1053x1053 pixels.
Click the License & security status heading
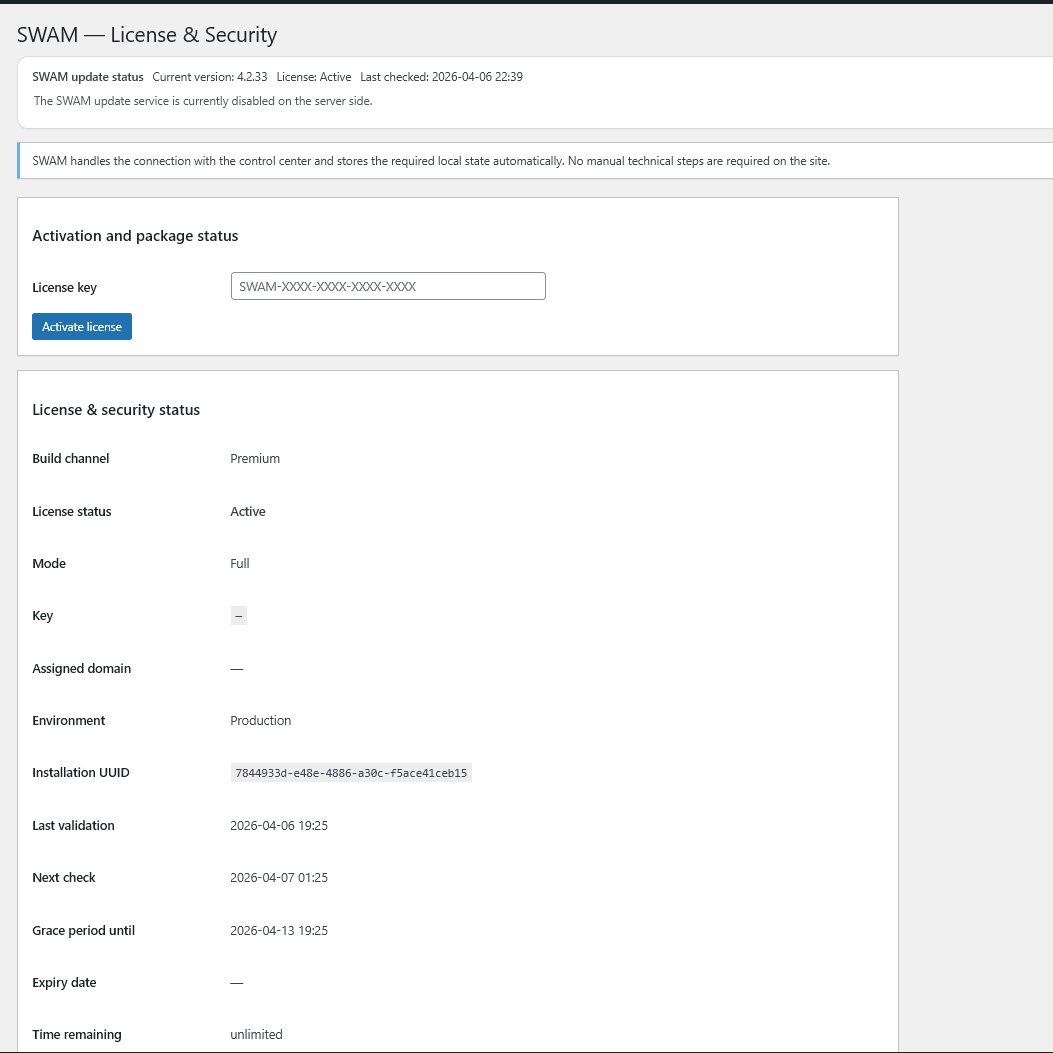coord(116,410)
